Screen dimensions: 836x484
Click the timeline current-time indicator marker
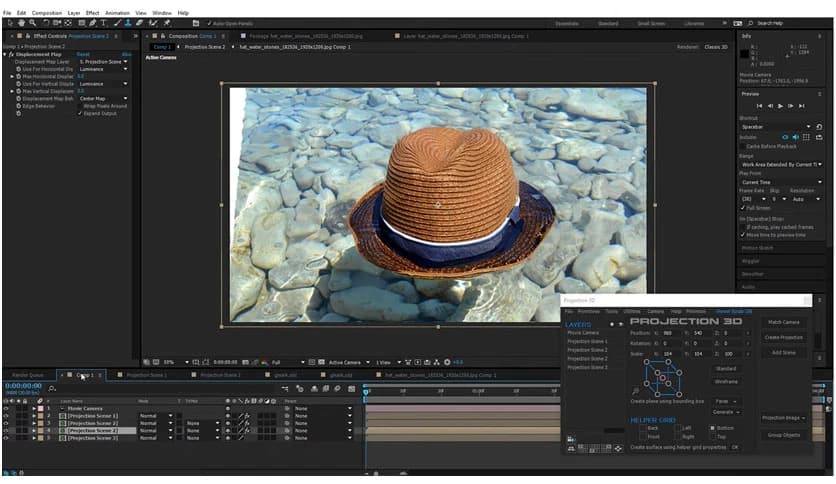pyautogui.click(x=366, y=392)
